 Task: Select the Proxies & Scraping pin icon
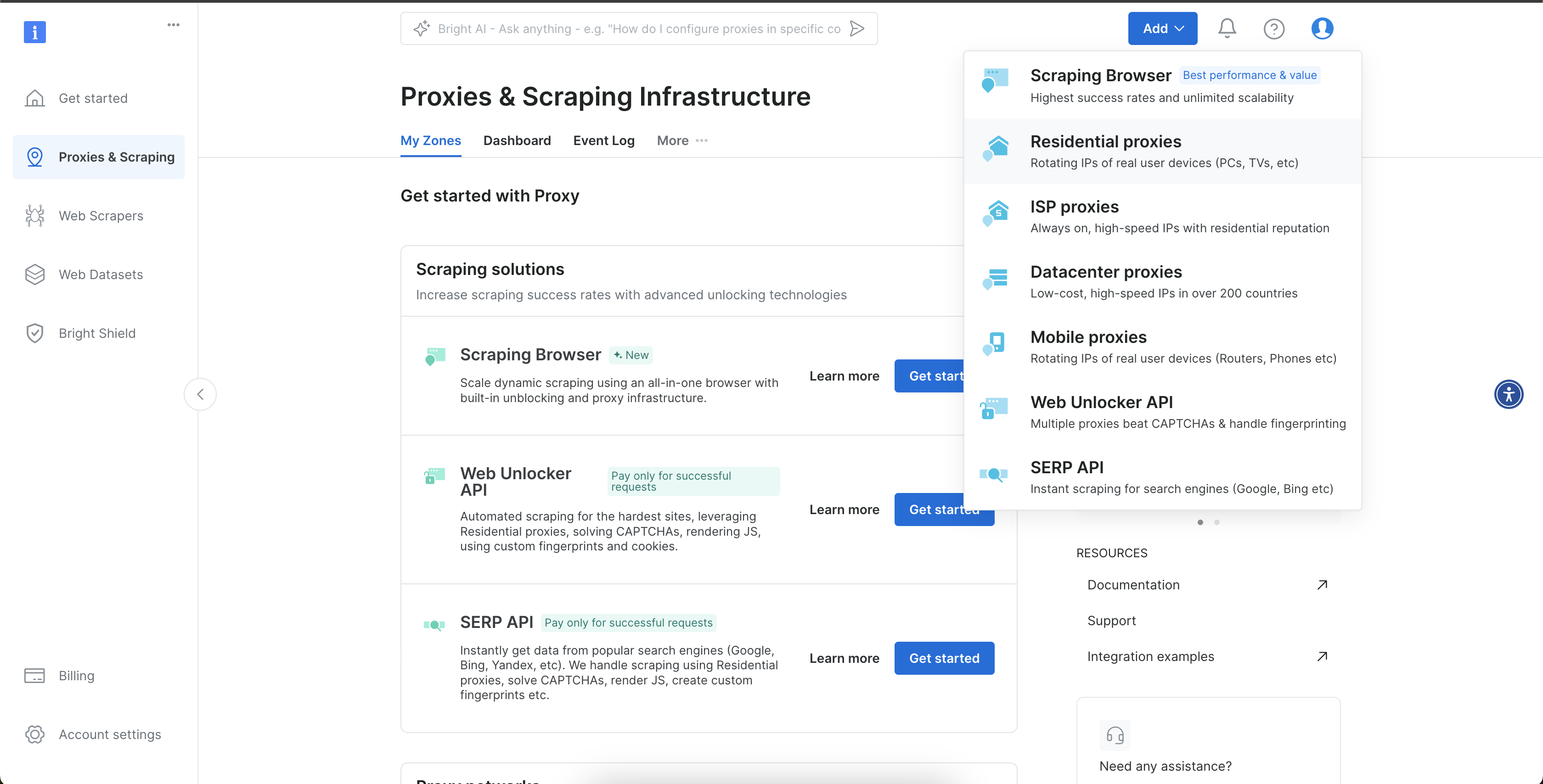click(34, 157)
